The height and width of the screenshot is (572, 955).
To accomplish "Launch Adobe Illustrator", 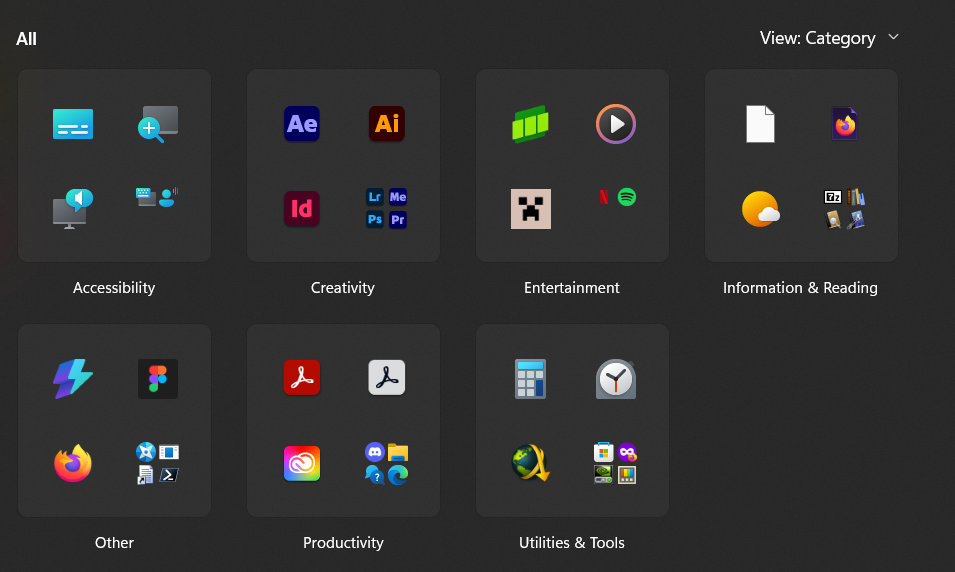I will [x=387, y=124].
